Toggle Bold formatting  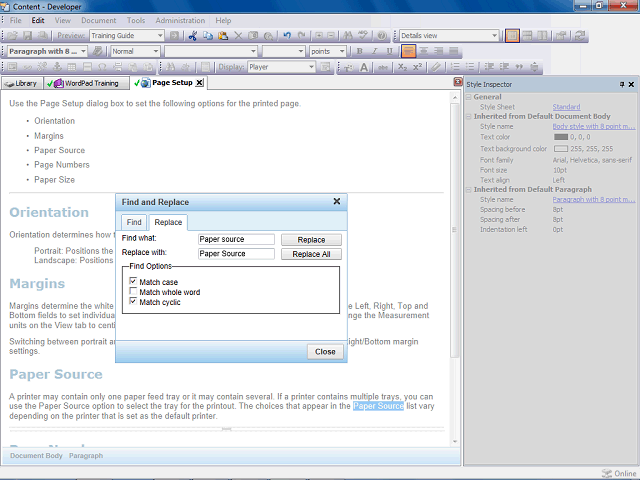[359, 51]
